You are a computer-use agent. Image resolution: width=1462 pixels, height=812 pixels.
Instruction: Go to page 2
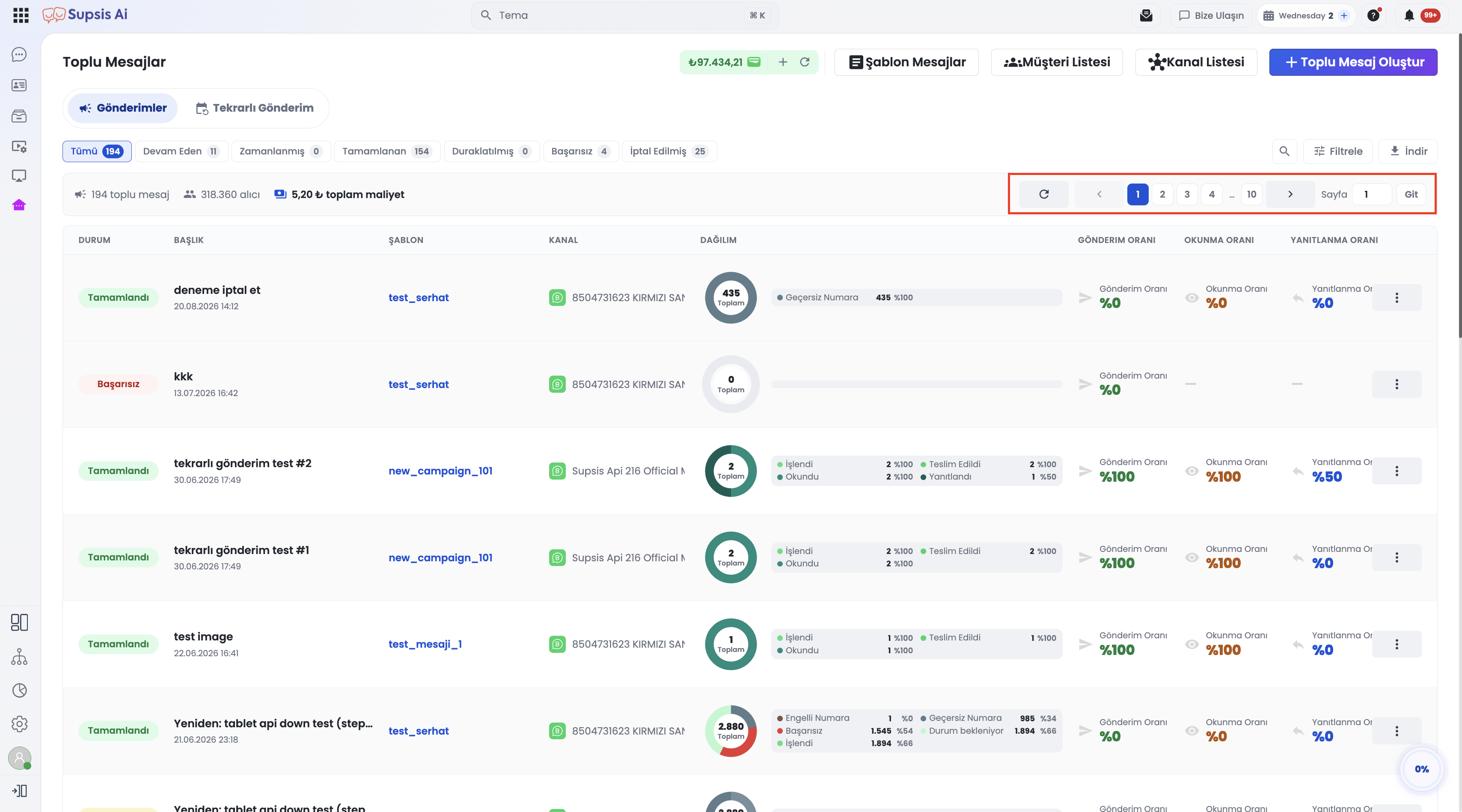[1162, 194]
